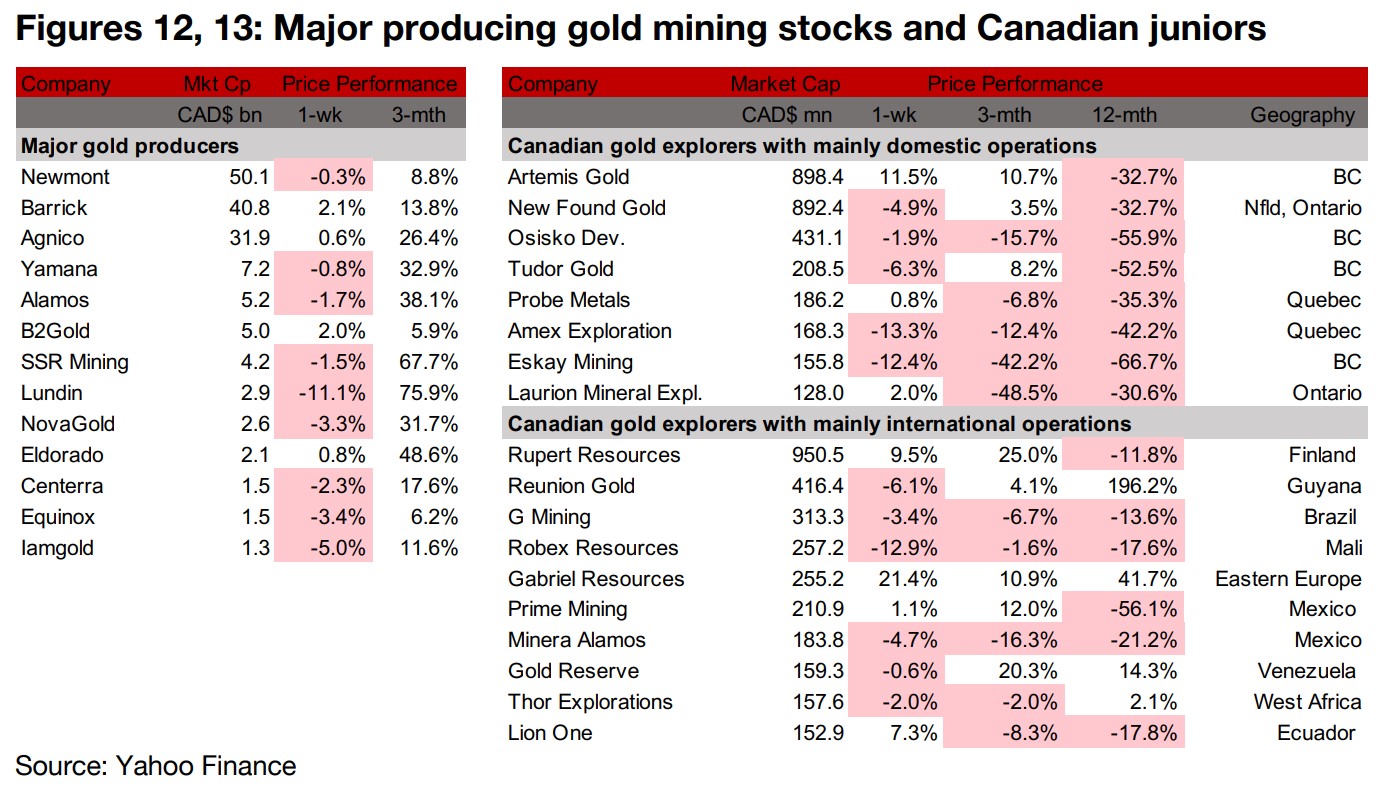The width and height of the screenshot is (1399, 793).
Task: Select Lion One's Ecuador geography cell
Action: [1318, 733]
